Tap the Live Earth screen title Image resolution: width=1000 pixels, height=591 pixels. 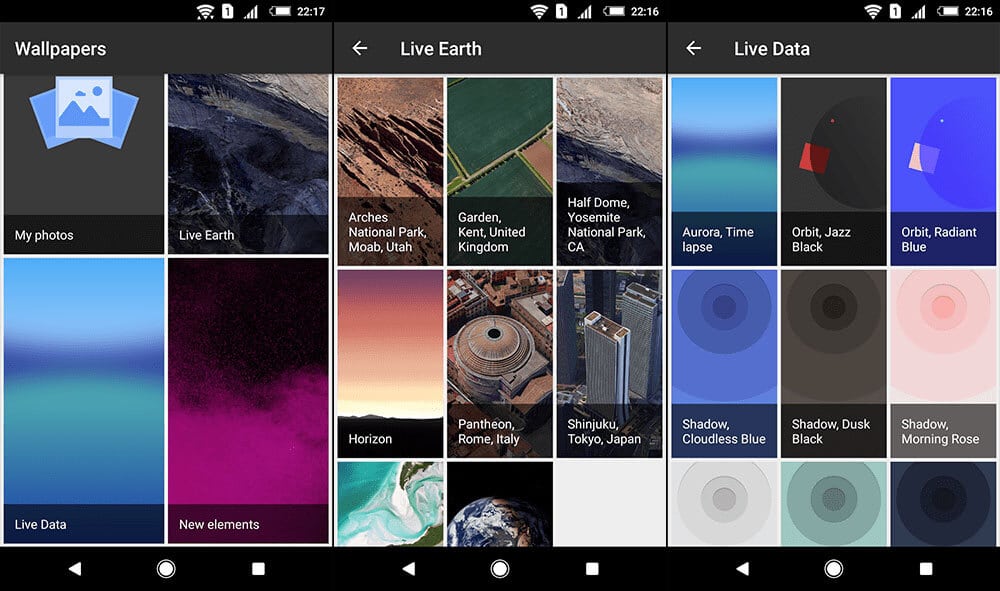(441, 49)
